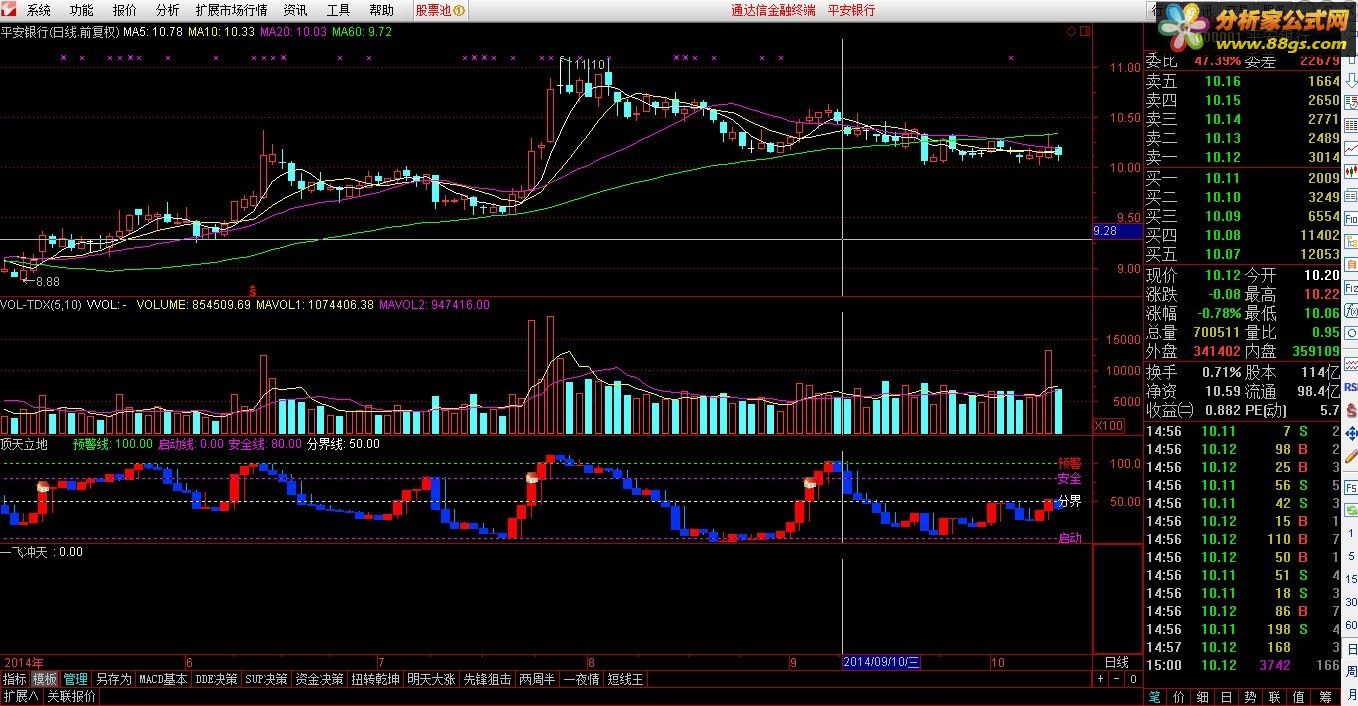Open the 扩展市场行情 menu
The width and height of the screenshot is (1358, 706).
(232, 10)
